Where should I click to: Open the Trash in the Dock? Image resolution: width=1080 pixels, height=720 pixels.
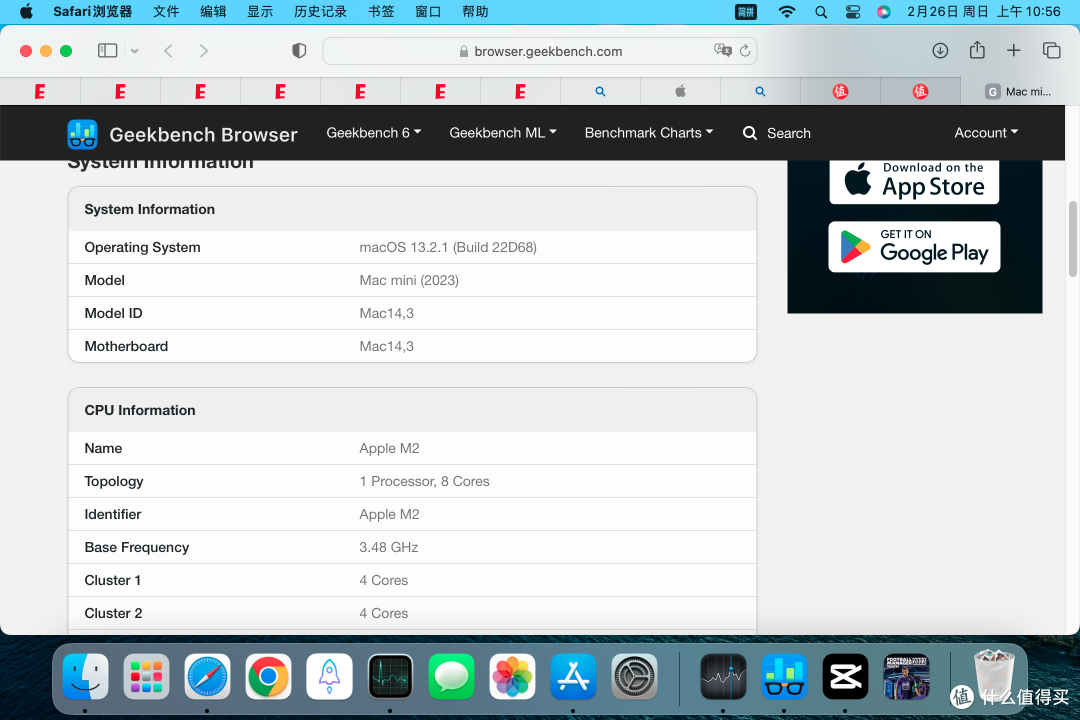[995, 675]
